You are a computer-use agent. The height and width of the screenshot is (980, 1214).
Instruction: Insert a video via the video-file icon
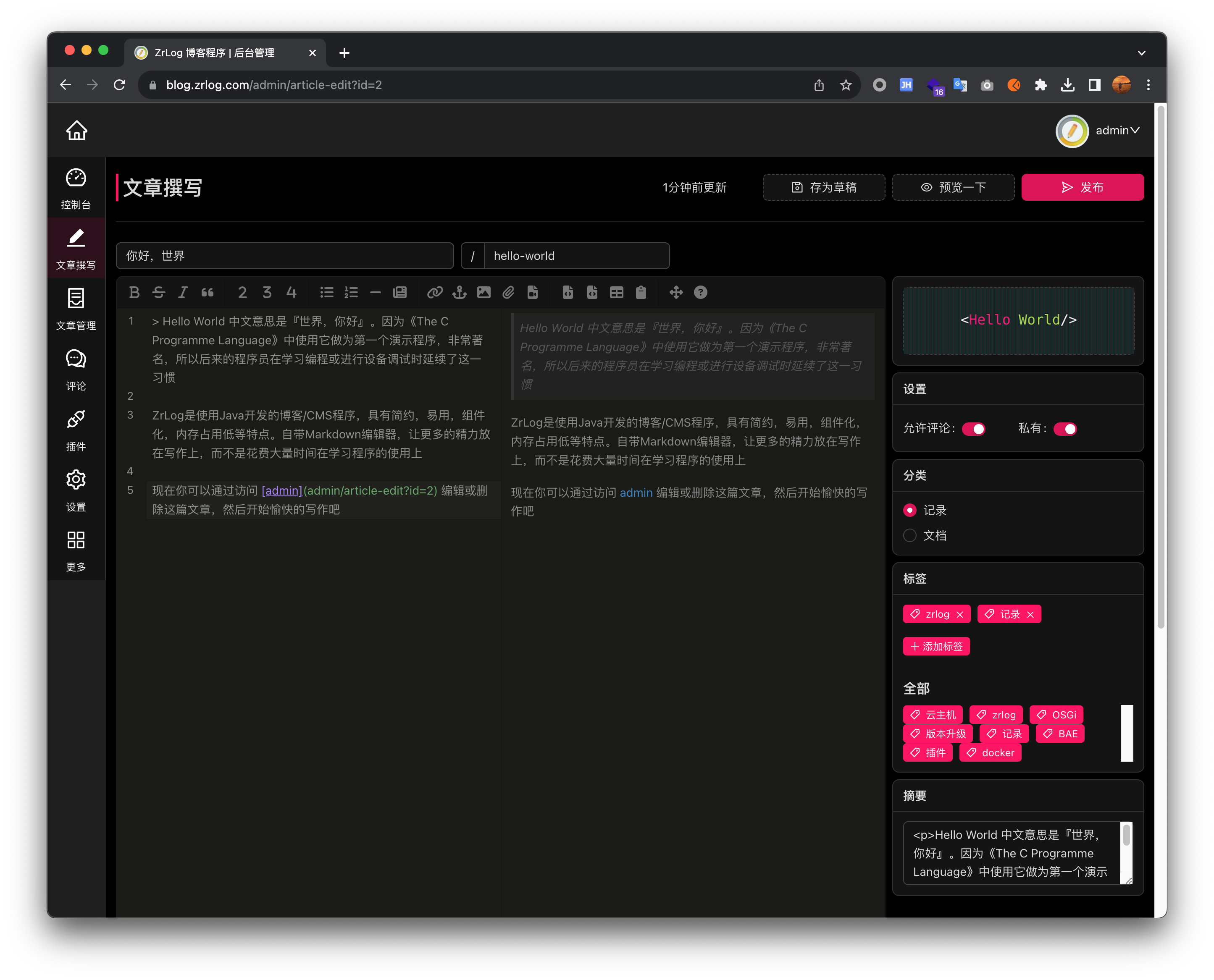point(533,292)
